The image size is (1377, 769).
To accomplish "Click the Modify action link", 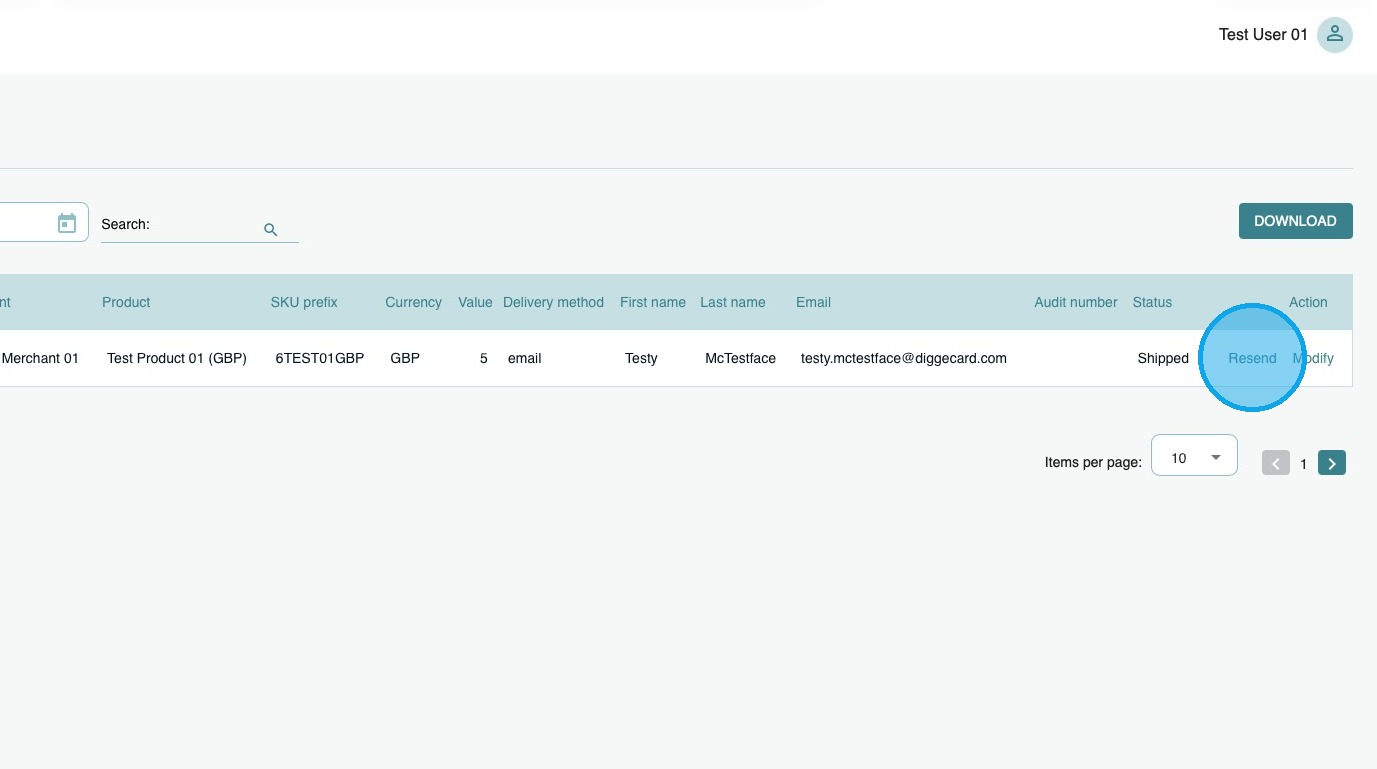I will pyautogui.click(x=1313, y=358).
